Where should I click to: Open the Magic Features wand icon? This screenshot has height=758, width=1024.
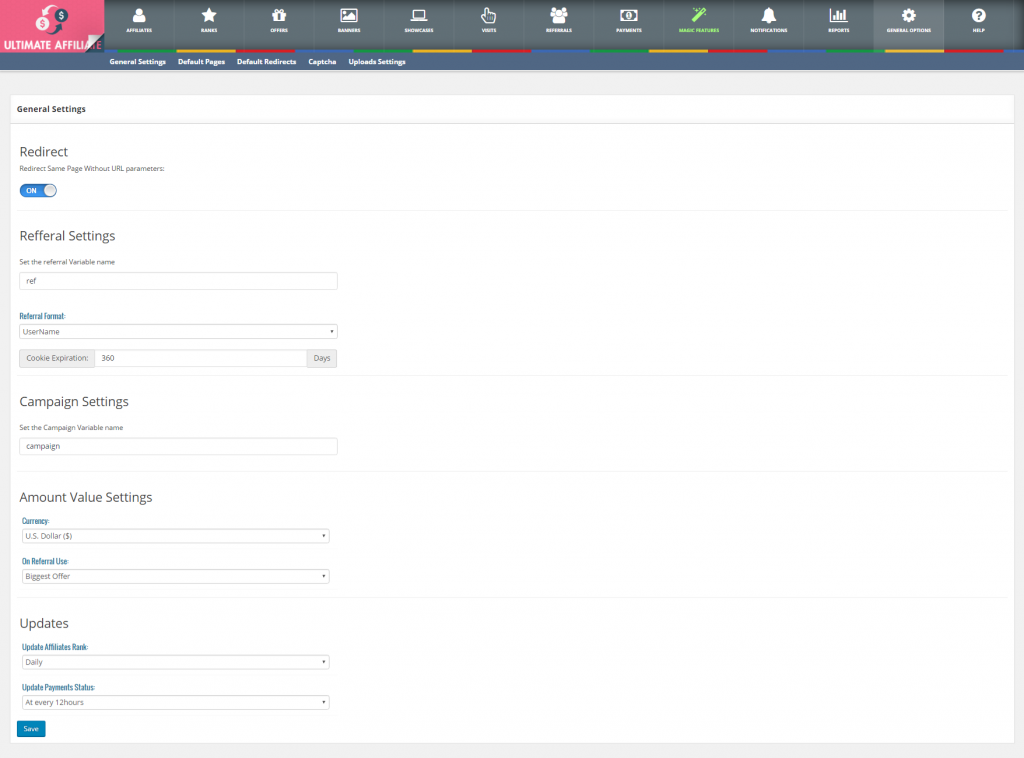coord(699,15)
